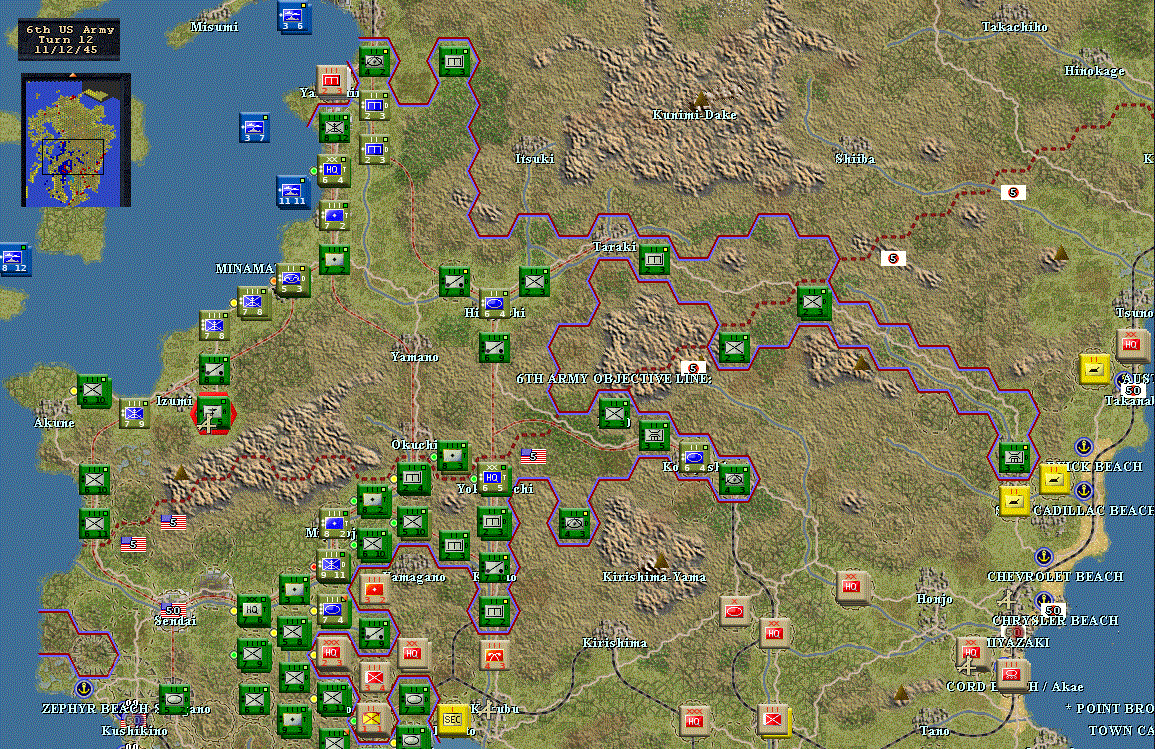Click the Japanese flag marker southwest of Hinokage
1155x749 pixels.
[x=1014, y=192]
